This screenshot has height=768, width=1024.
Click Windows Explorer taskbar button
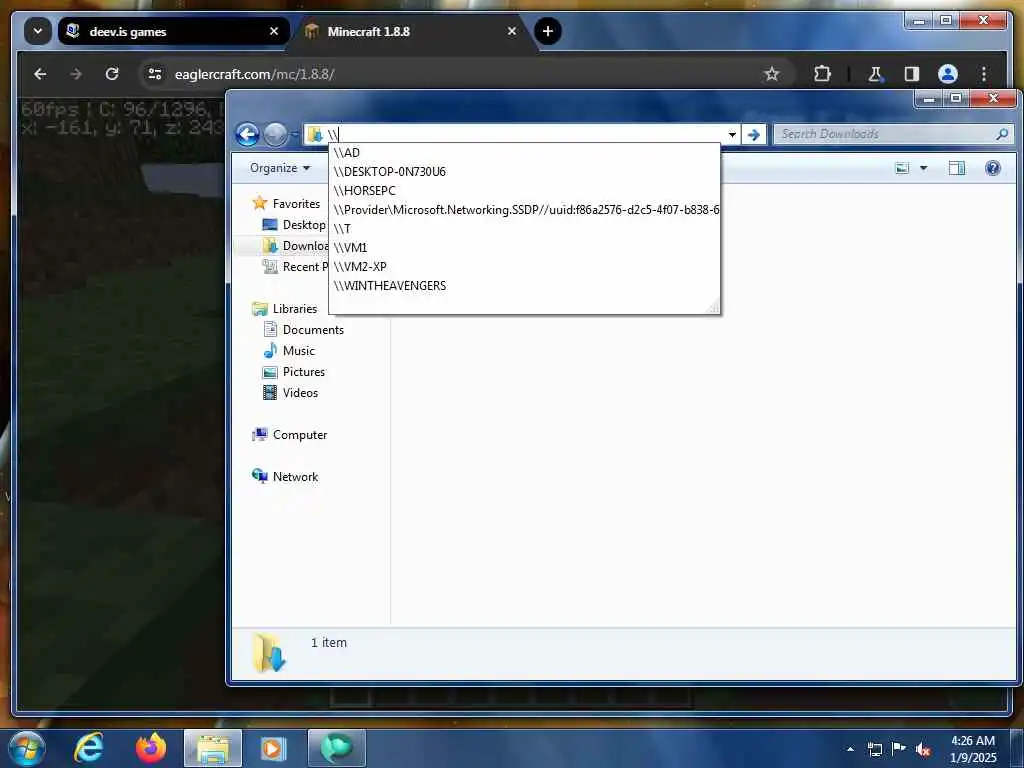[x=213, y=748]
